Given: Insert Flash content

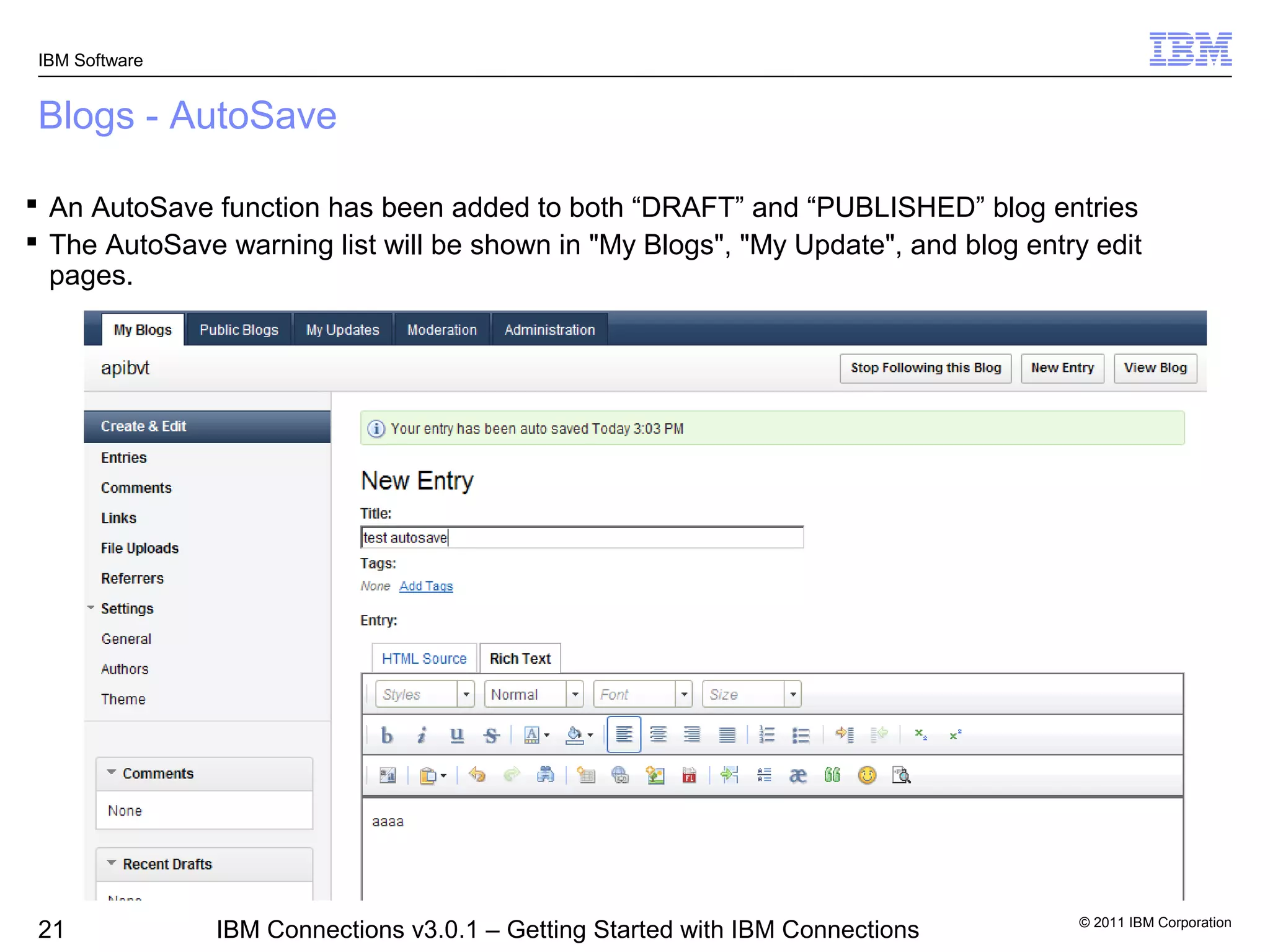Looking at the screenshot, I should click(x=689, y=775).
